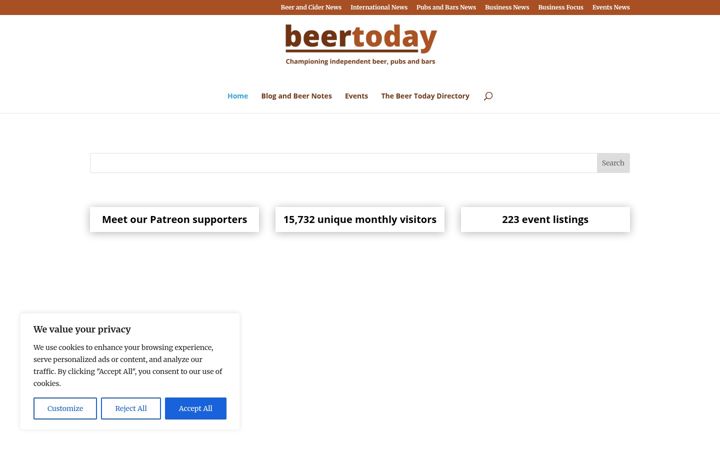Click the We value your privacy heading
This screenshot has height=450, width=720.
[x=82, y=329]
